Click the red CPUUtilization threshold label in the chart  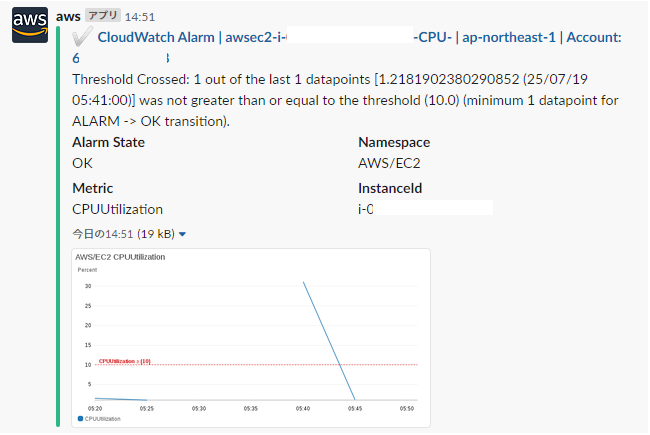point(124,361)
